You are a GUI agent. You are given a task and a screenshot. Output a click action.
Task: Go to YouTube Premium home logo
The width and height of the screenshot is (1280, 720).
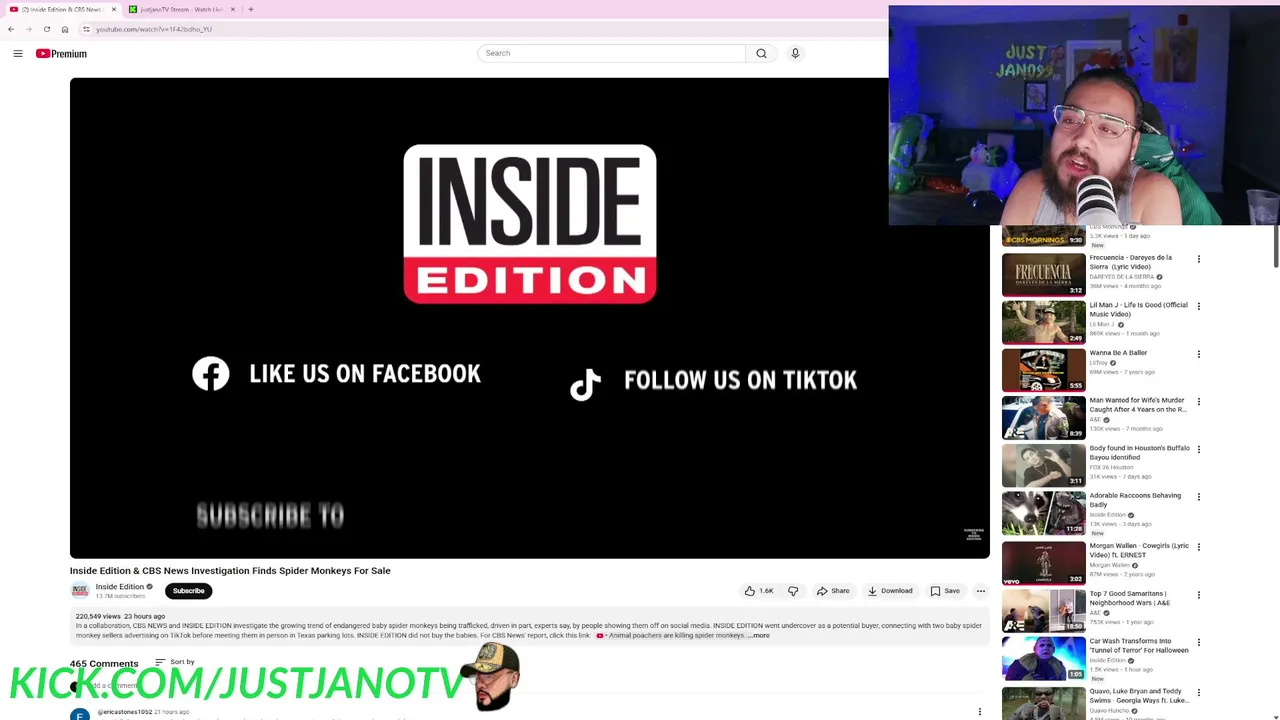point(62,54)
